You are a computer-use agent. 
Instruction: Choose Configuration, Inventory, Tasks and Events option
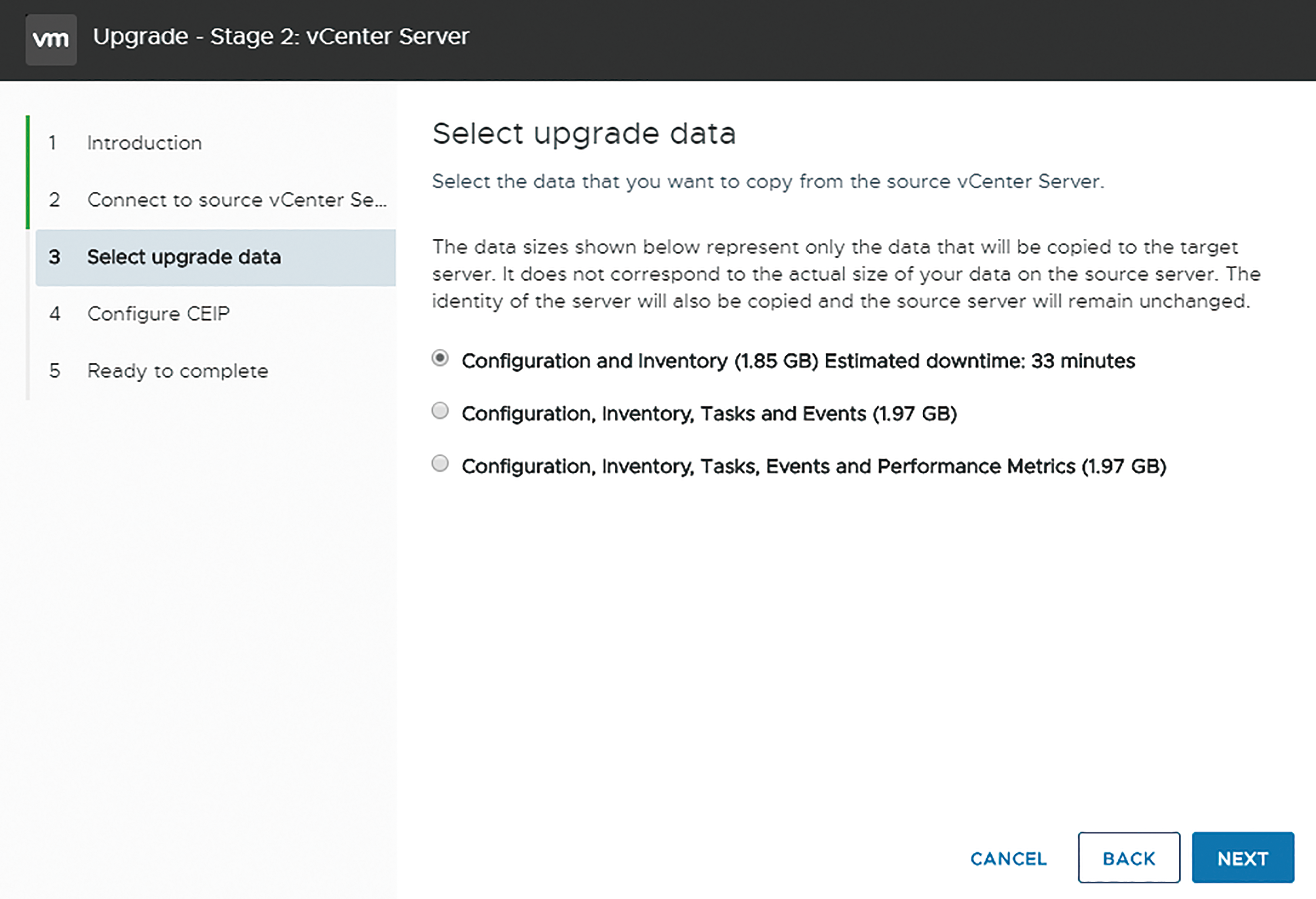pos(440,411)
